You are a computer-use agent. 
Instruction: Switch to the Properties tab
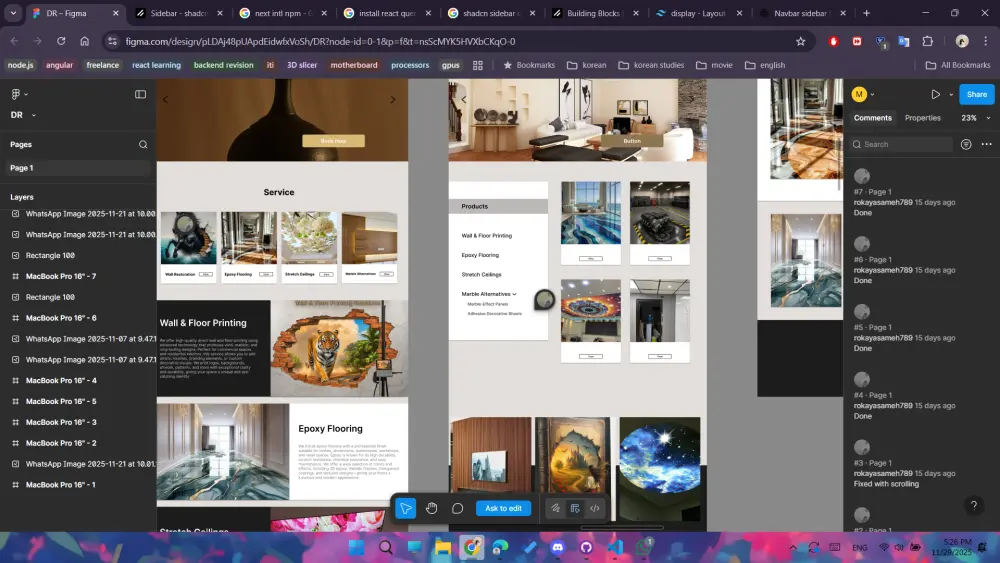922,118
